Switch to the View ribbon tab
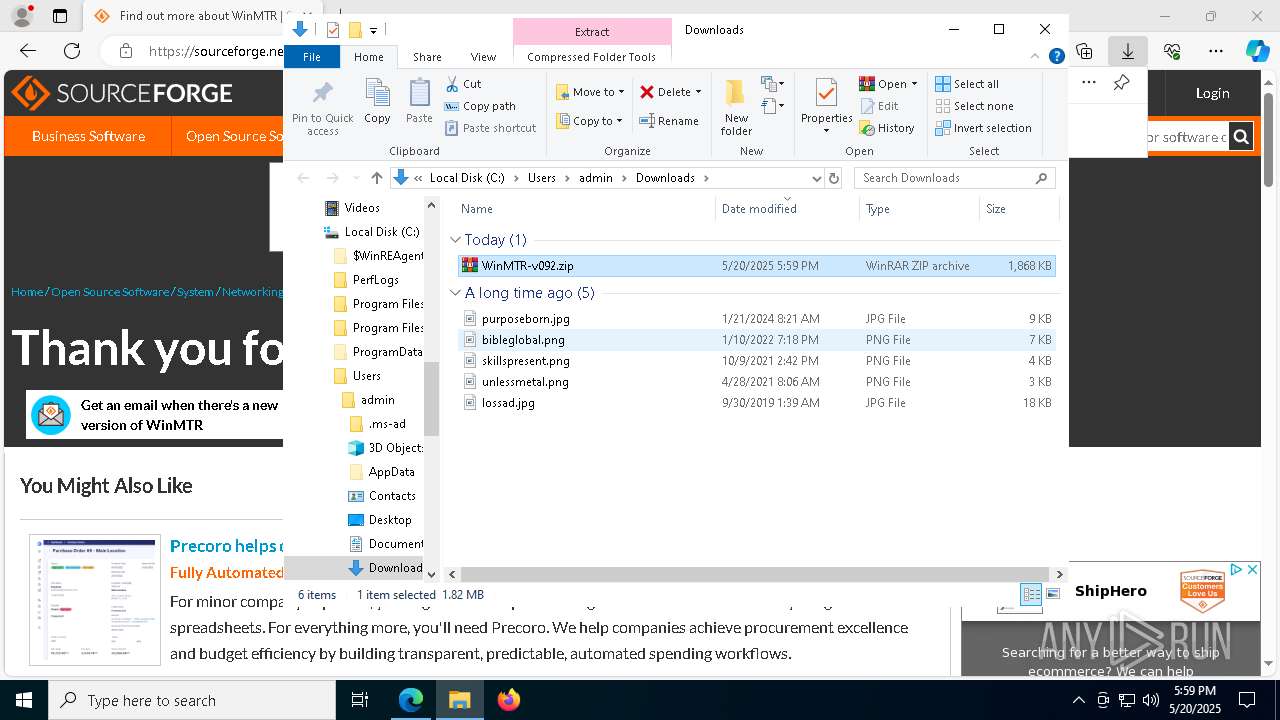 pyautogui.click(x=483, y=57)
